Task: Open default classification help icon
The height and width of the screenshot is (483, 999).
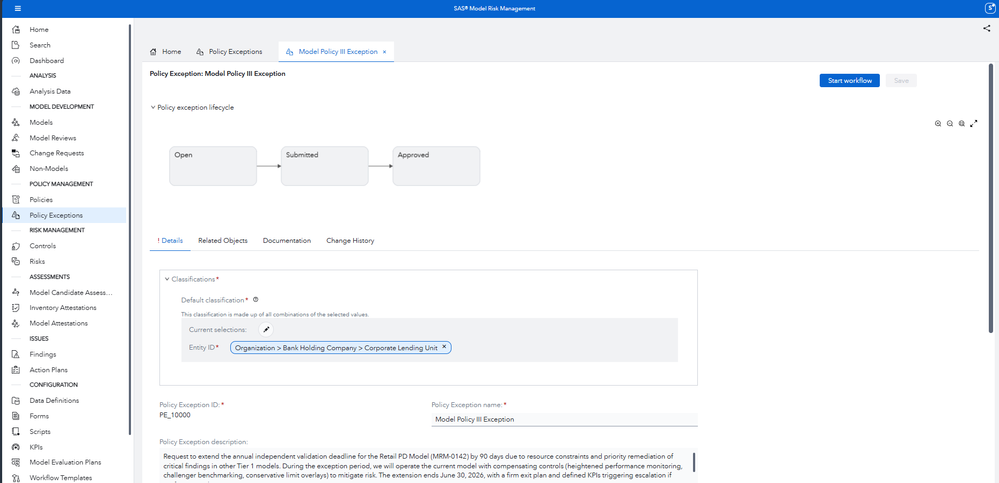Action: 255,299
